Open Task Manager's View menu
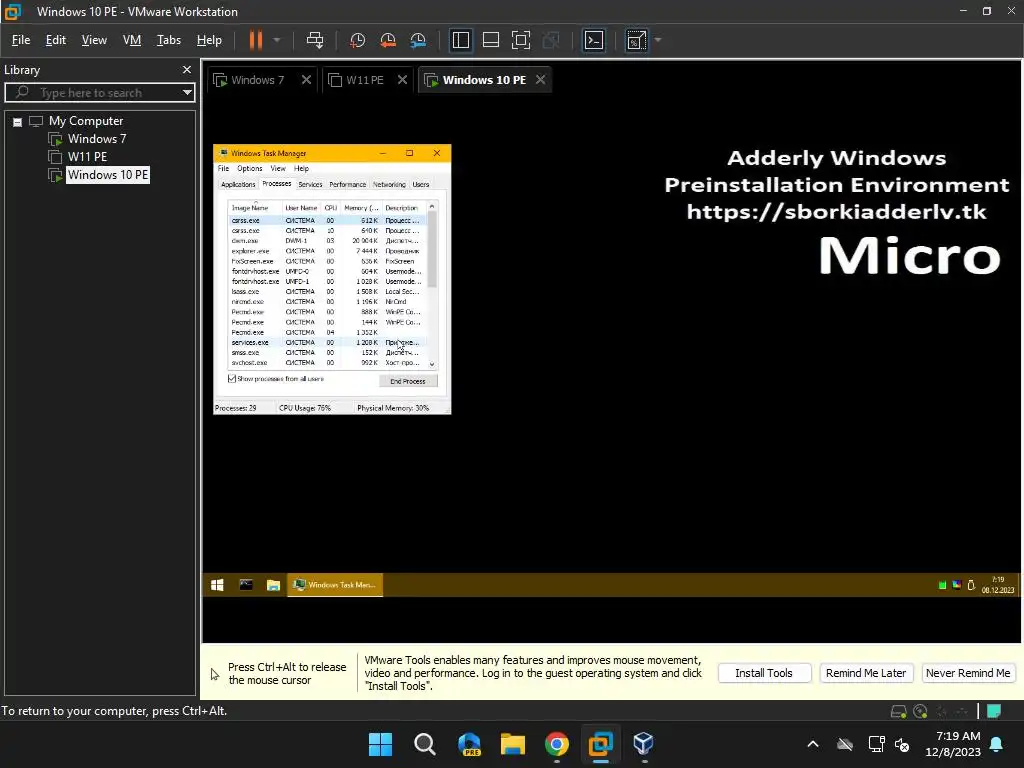Image resolution: width=1024 pixels, height=768 pixels. [278, 168]
